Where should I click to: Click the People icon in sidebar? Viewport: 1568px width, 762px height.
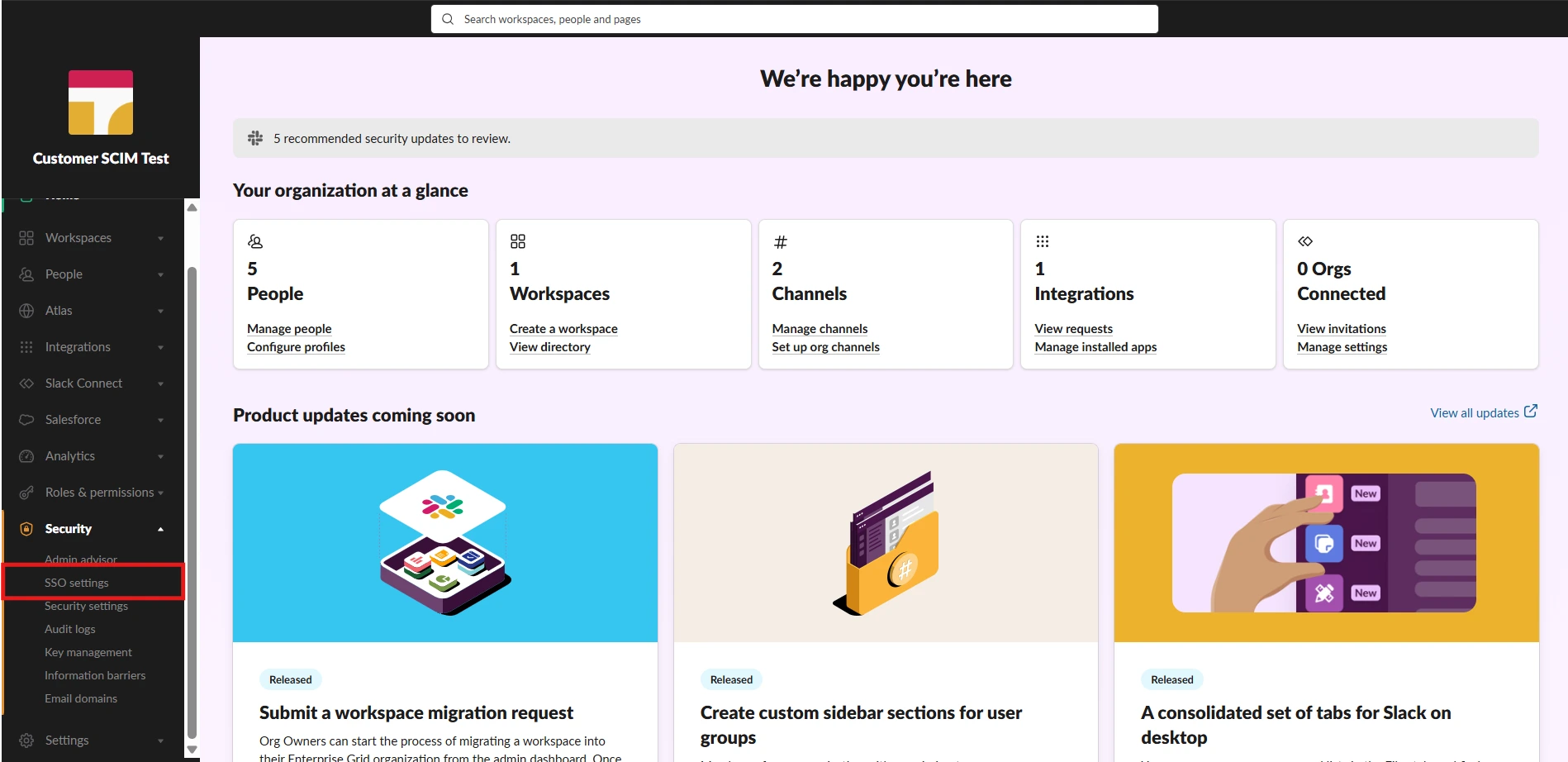(x=26, y=274)
